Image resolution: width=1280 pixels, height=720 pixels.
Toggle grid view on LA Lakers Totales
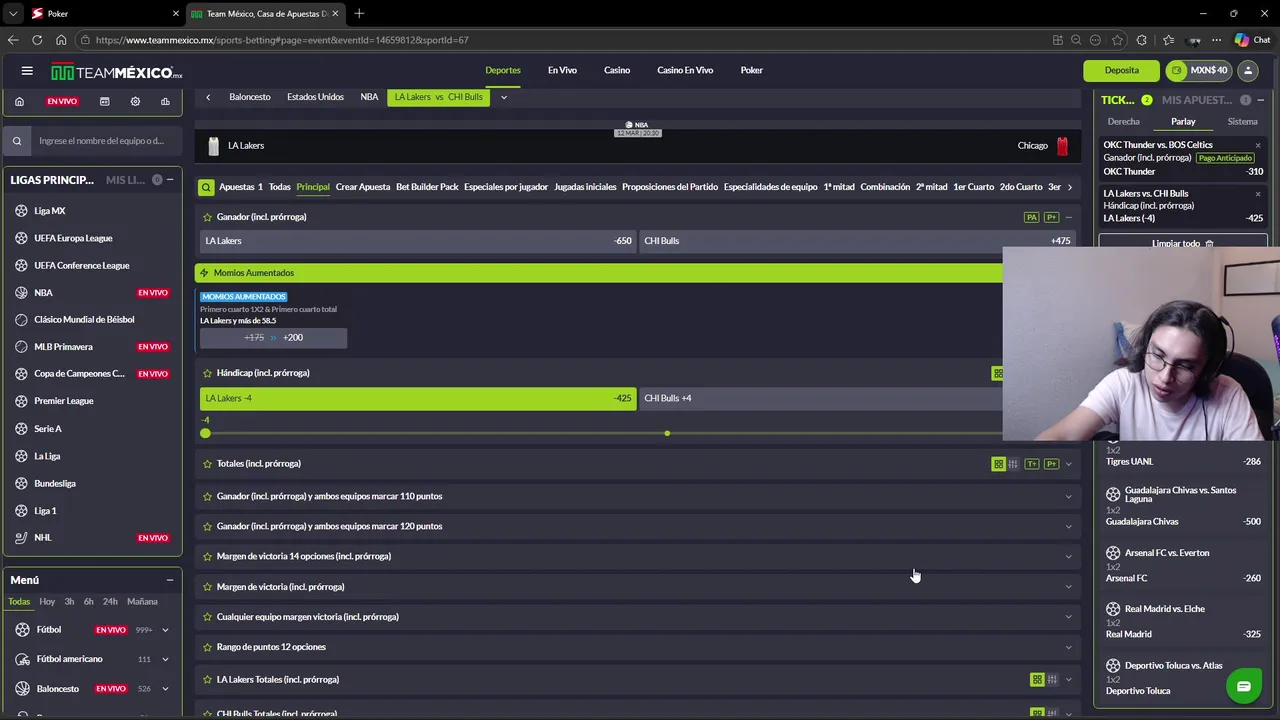pyautogui.click(x=1037, y=680)
